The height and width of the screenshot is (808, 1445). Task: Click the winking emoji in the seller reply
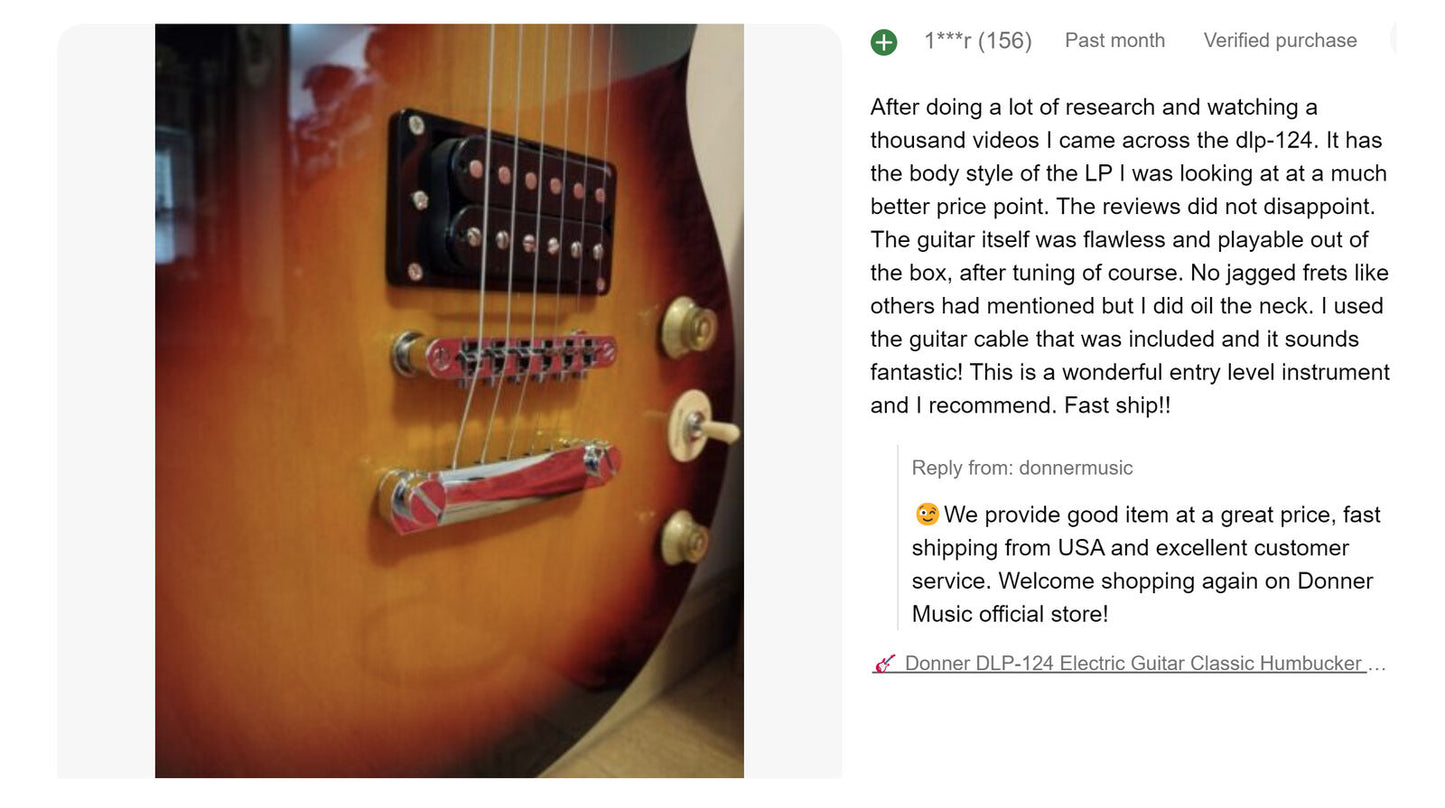coord(927,515)
